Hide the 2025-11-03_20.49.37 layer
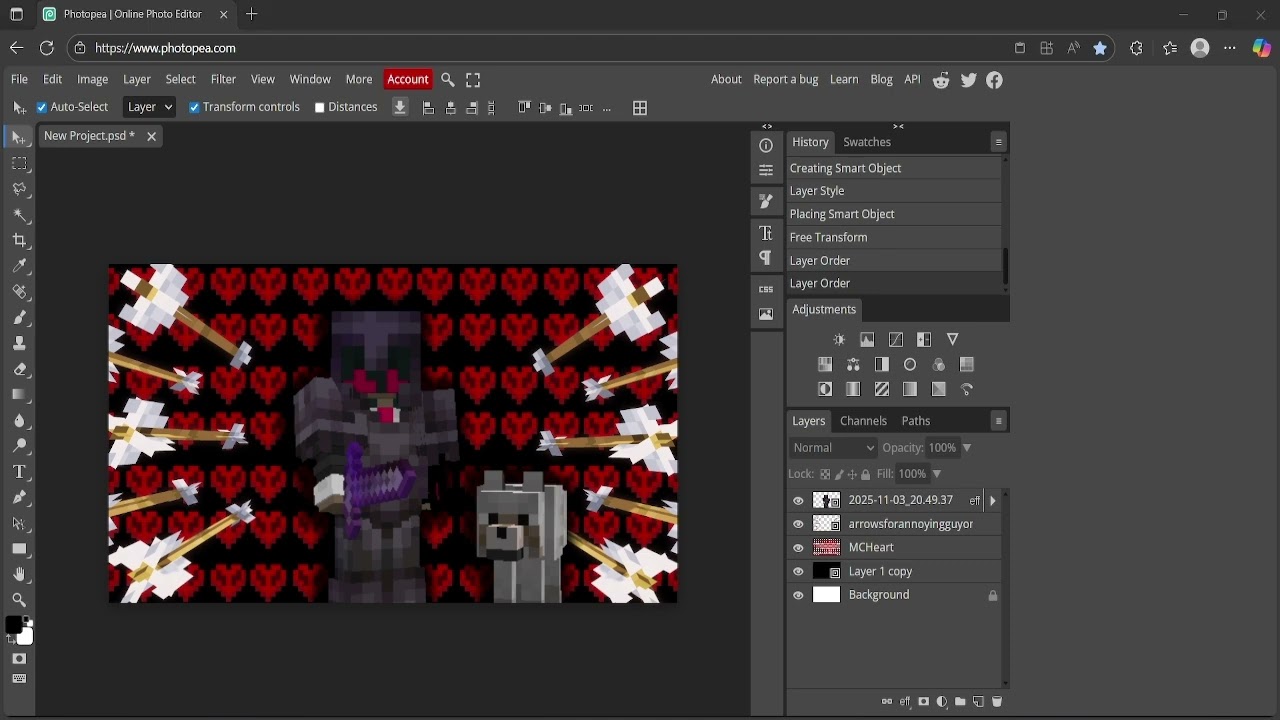 coord(798,501)
